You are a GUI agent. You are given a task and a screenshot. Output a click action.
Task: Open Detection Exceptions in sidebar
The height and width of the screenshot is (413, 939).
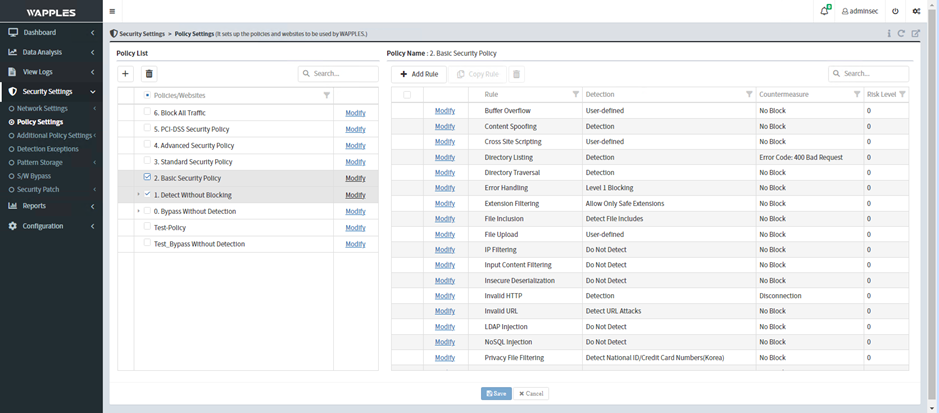[47, 149]
